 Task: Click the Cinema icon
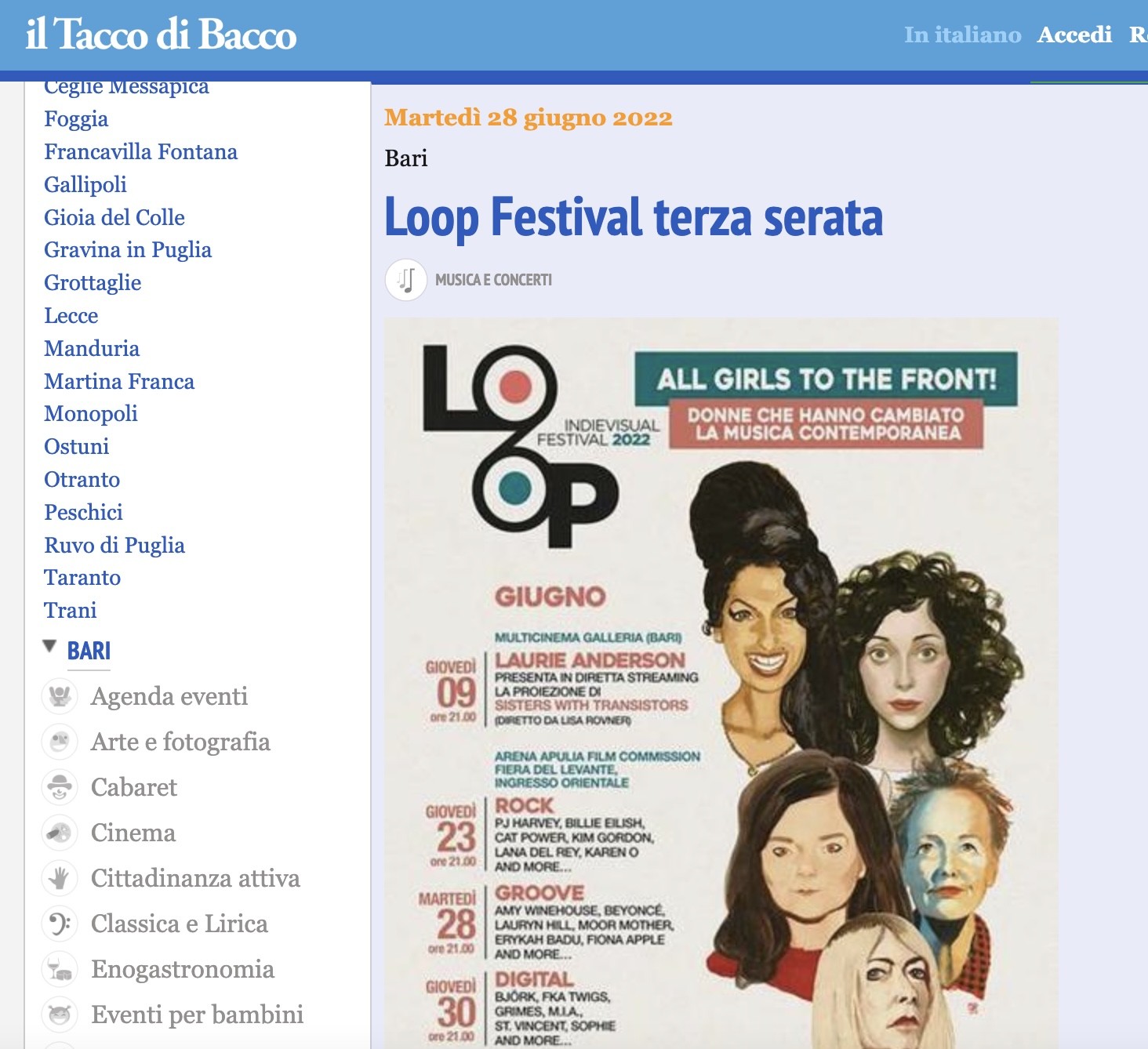[60, 833]
